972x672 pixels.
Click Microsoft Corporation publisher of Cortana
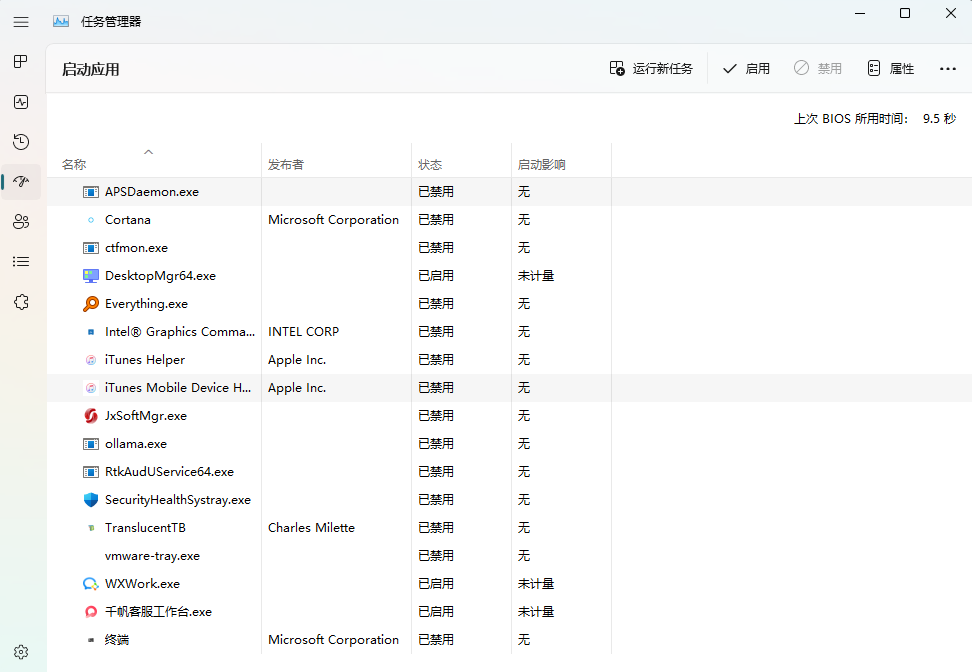pos(334,219)
